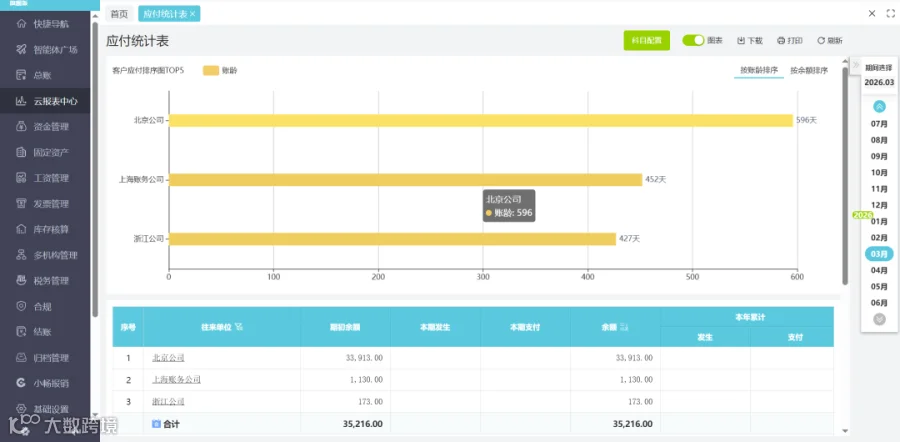Screen dimensions: 900x442
Task: Click the 下载 download icon
Action: pyautogui.click(x=741, y=41)
